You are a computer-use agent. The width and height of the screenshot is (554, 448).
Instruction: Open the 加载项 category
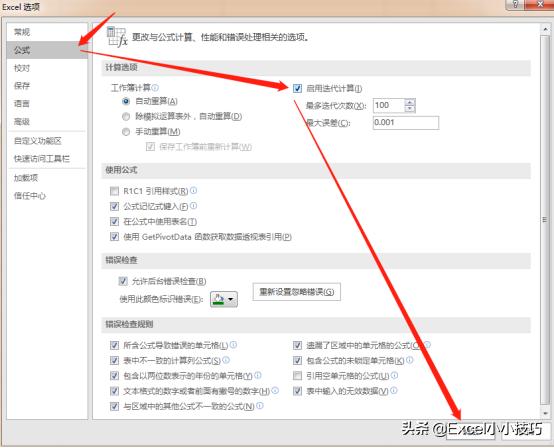tap(47, 178)
